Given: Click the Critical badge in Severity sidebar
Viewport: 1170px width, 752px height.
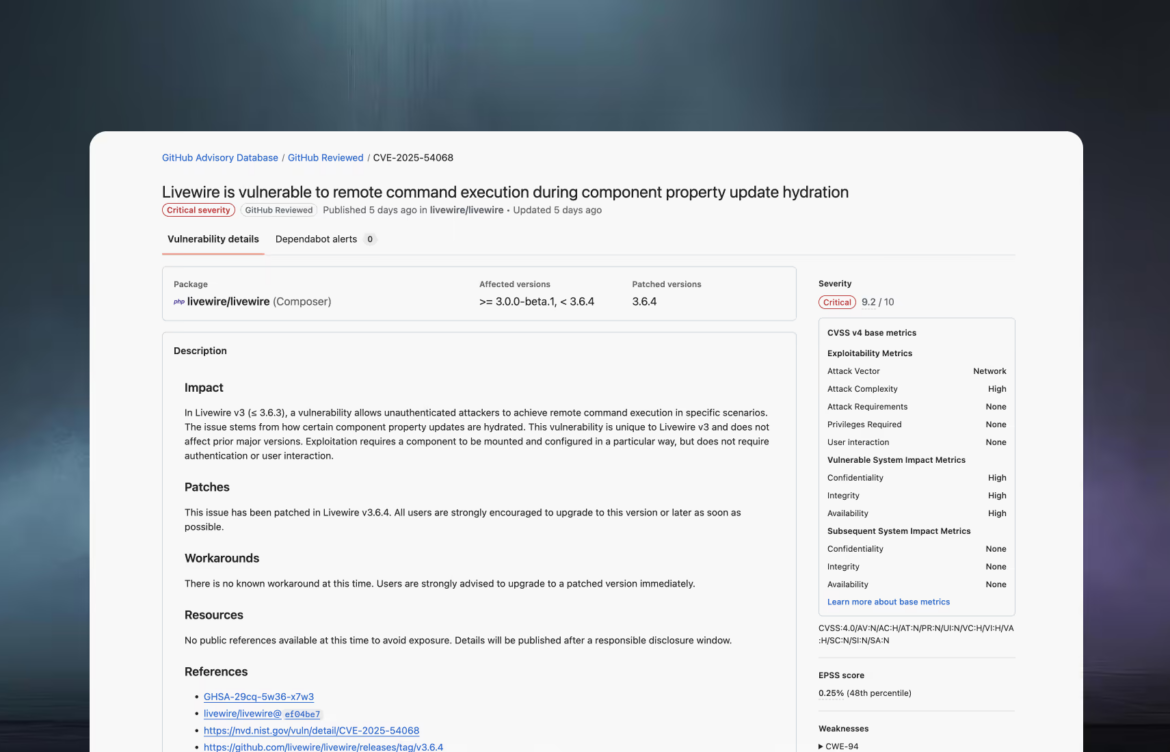Looking at the screenshot, I should tap(837, 302).
